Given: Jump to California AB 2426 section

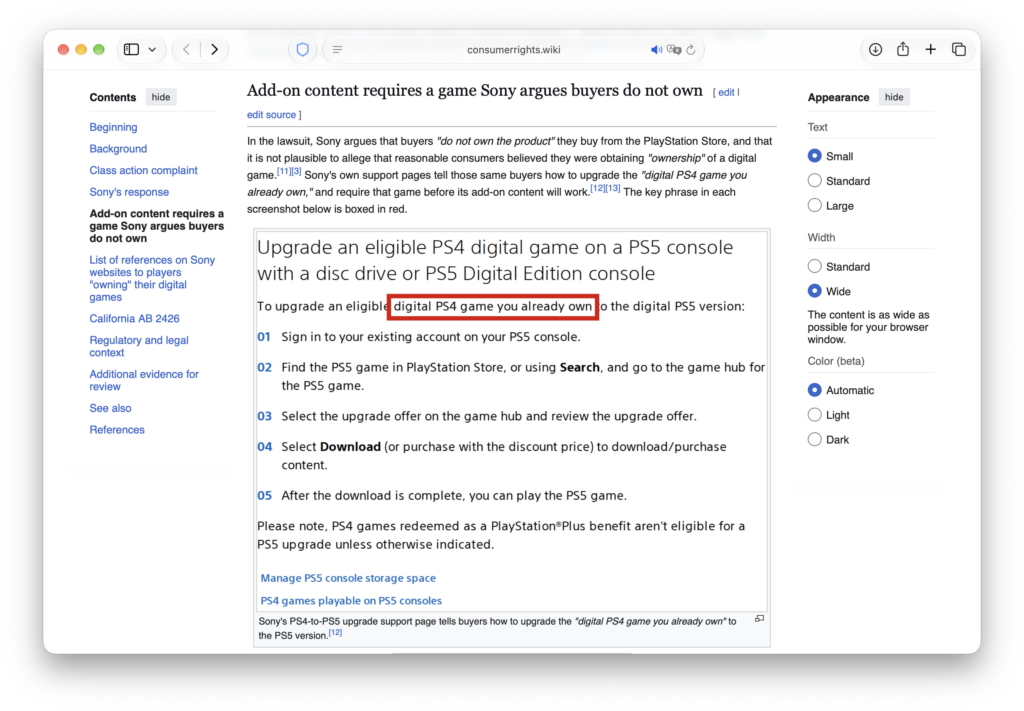Looking at the screenshot, I should click(x=134, y=319).
